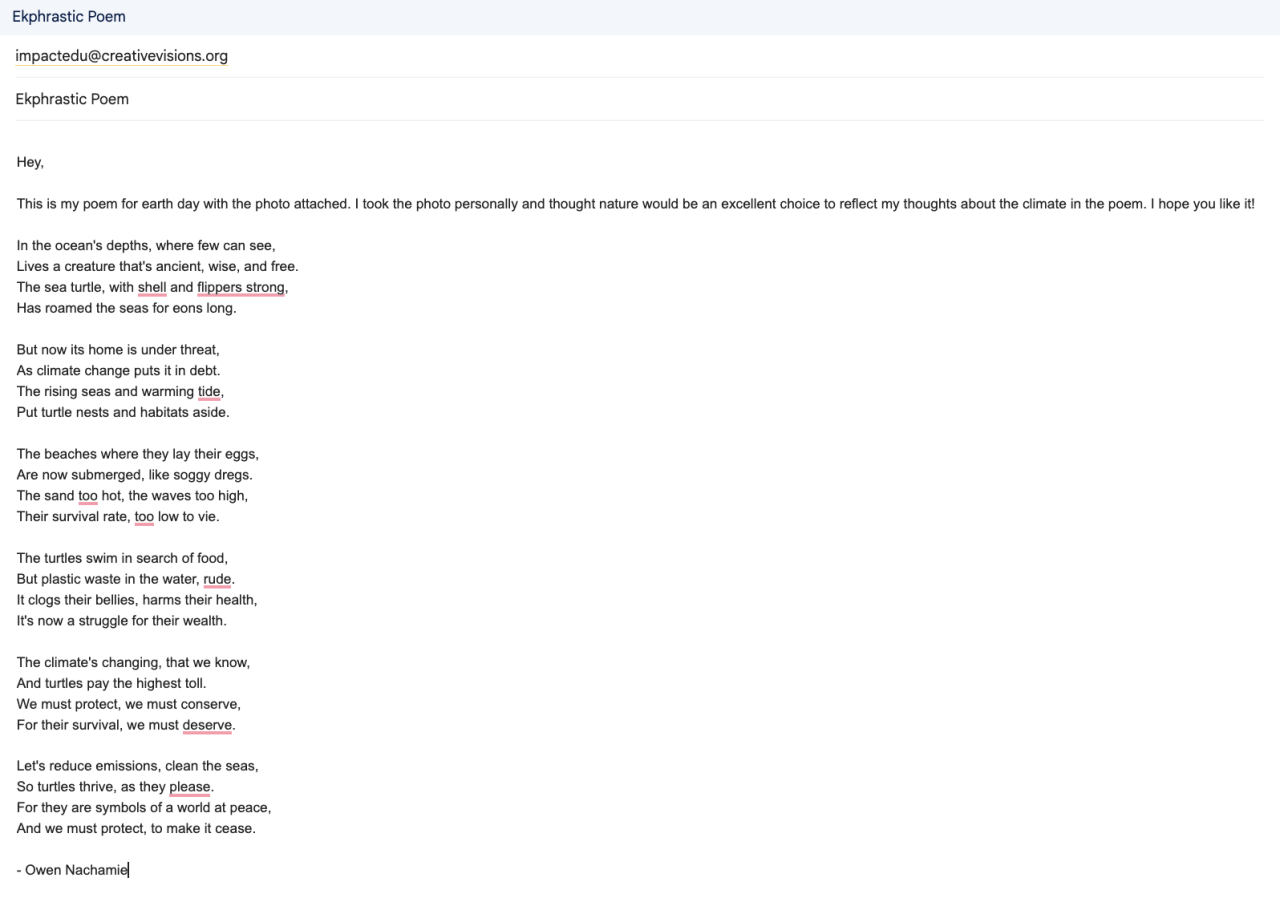1280x906 pixels.
Task: Click underlined 'too' in 'Their survival rate' line
Action: pos(144,516)
